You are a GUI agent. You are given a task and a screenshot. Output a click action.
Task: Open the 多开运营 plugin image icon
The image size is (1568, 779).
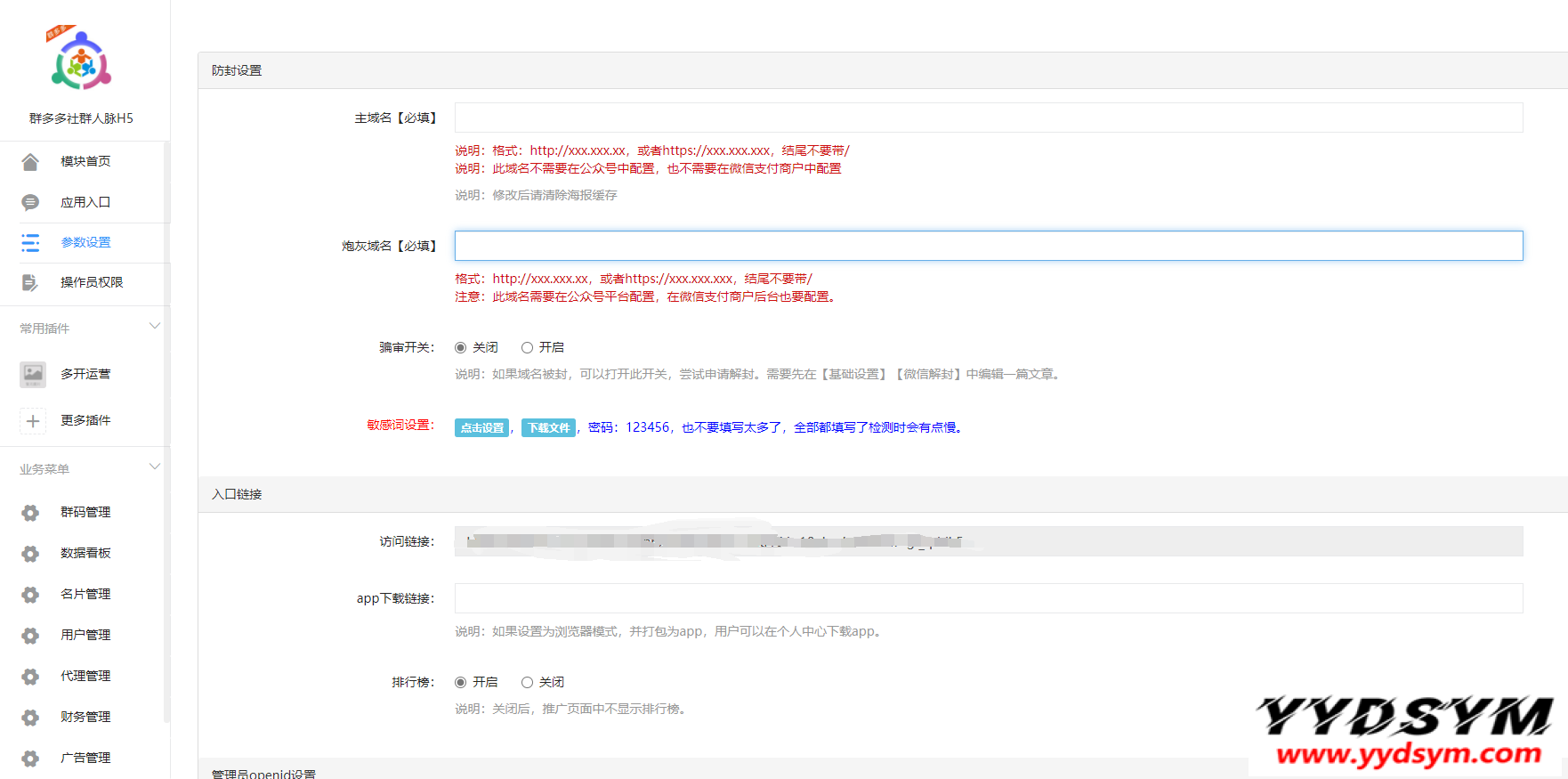(33, 374)
